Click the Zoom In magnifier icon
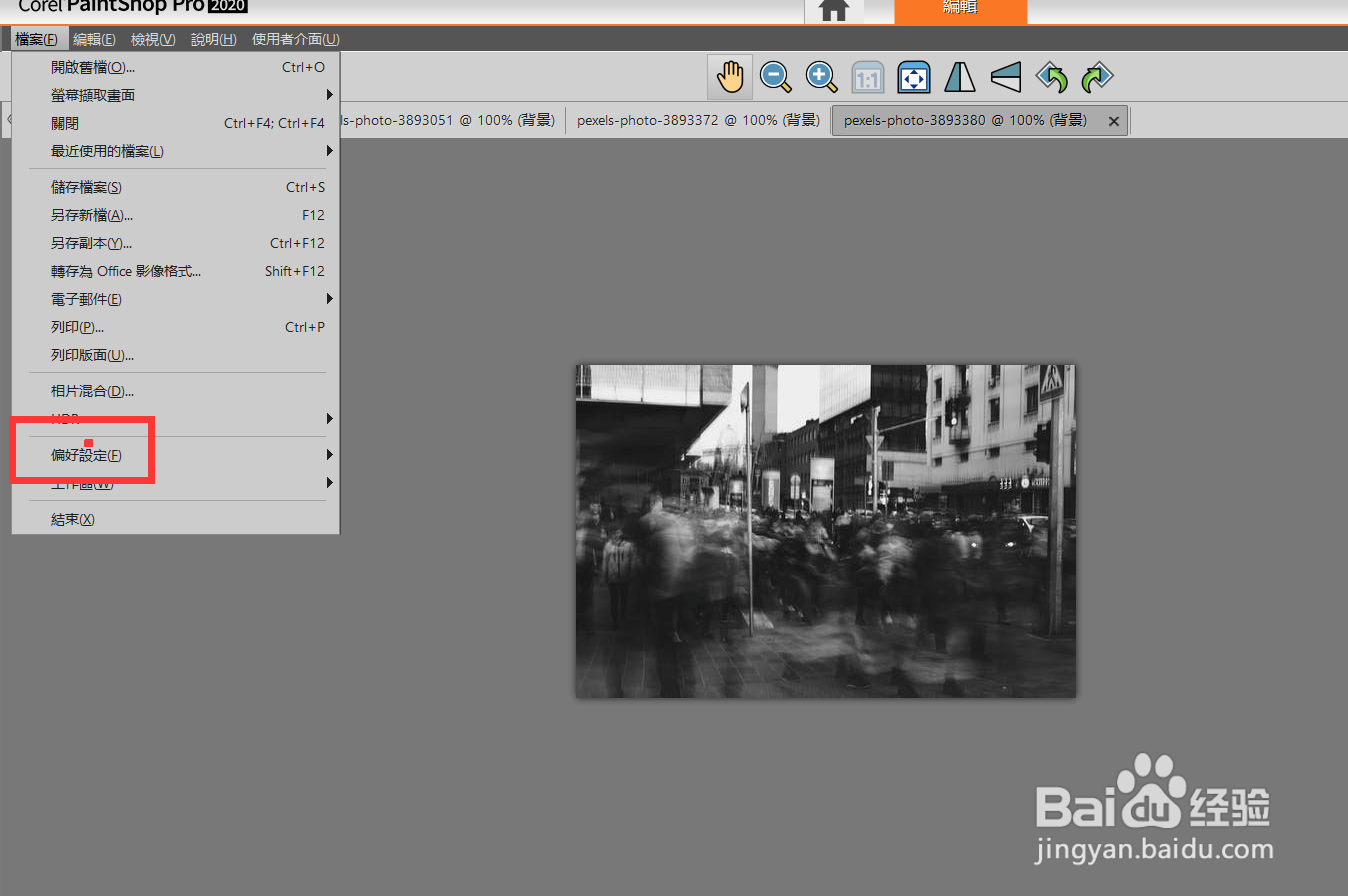The height and width of the screenshot is (896, 1348). click(x=822, y=77)
